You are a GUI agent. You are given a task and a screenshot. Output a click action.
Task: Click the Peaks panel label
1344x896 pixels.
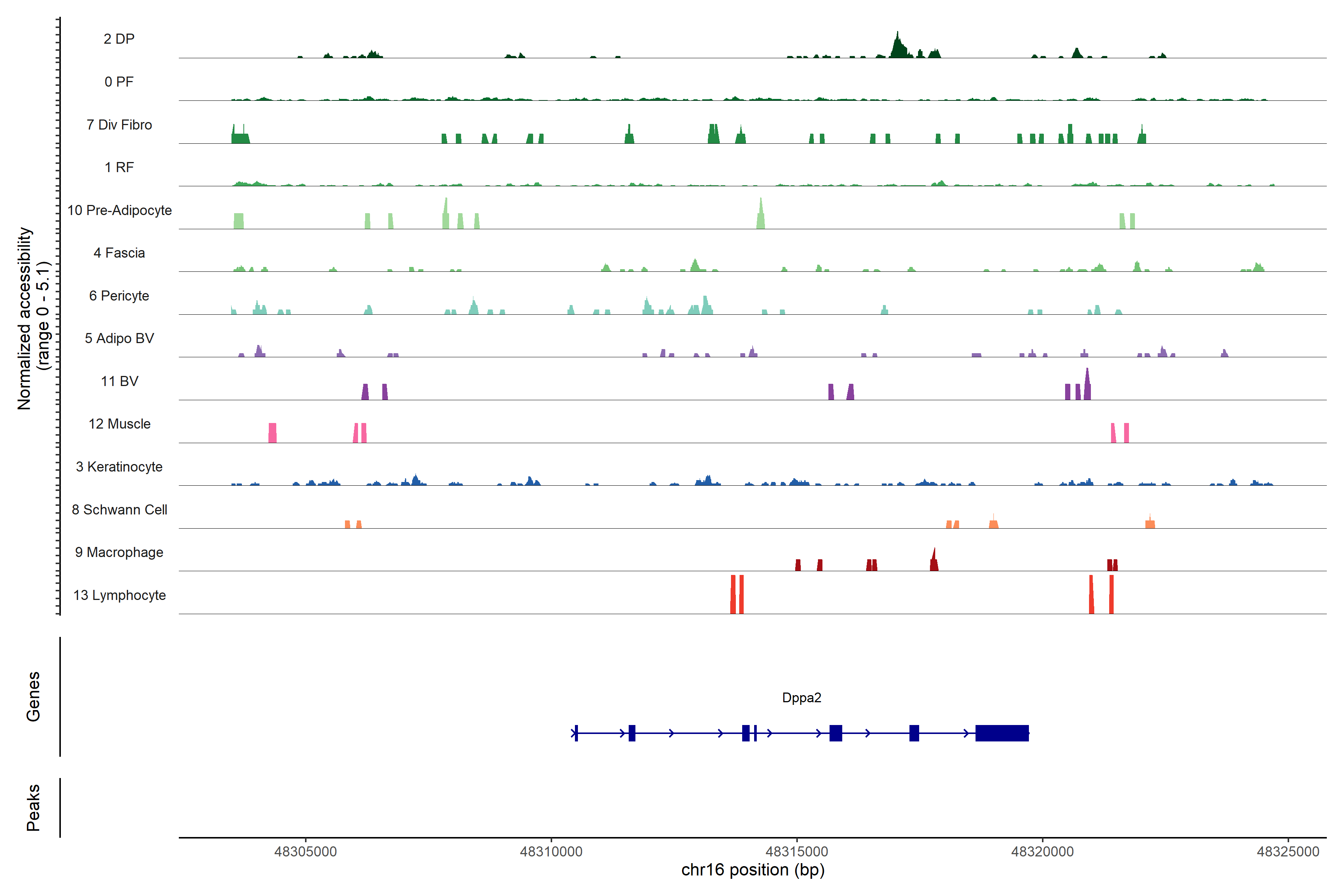[33, 808]
